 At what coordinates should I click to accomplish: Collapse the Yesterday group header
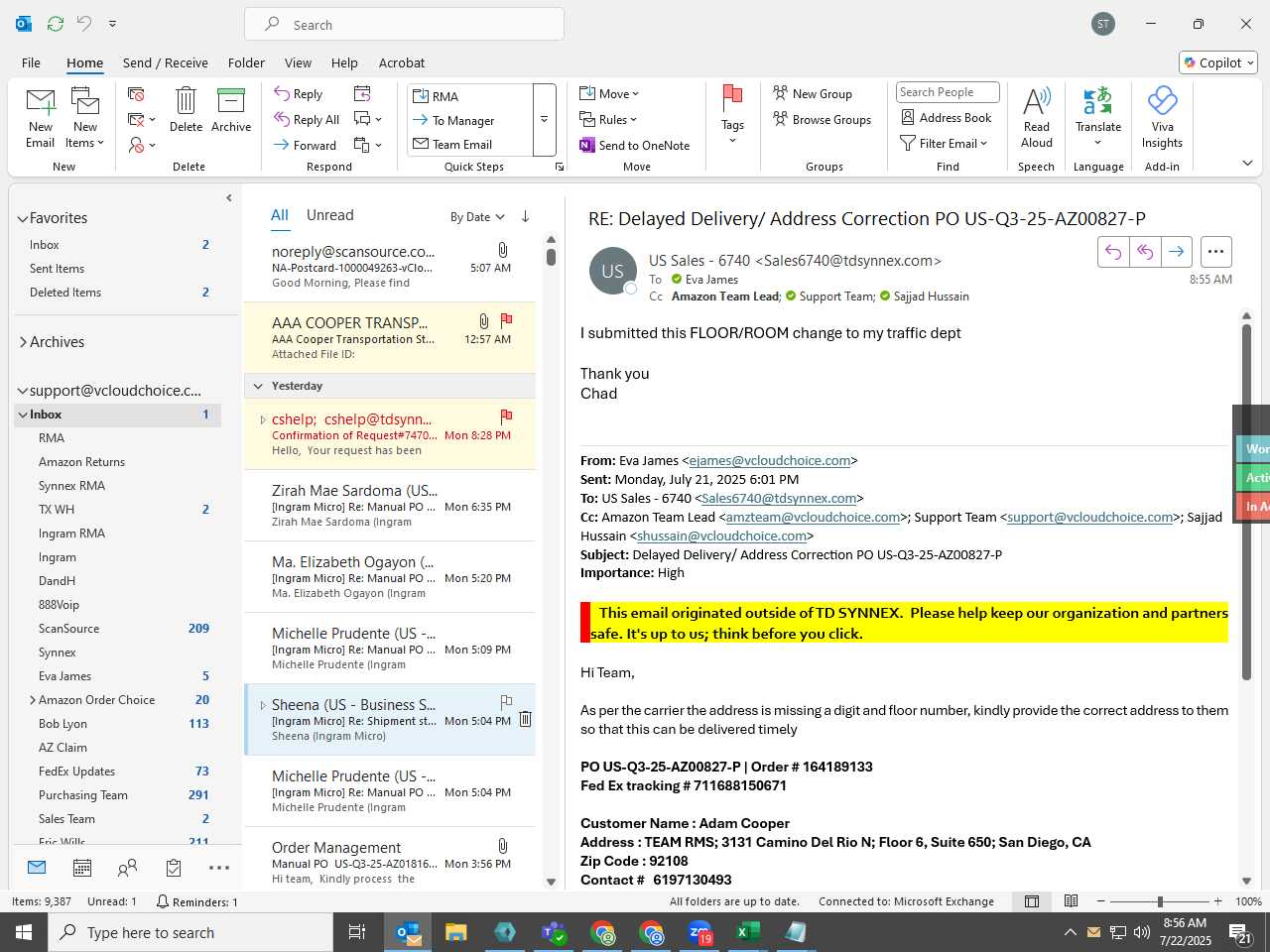coord(258,386)
